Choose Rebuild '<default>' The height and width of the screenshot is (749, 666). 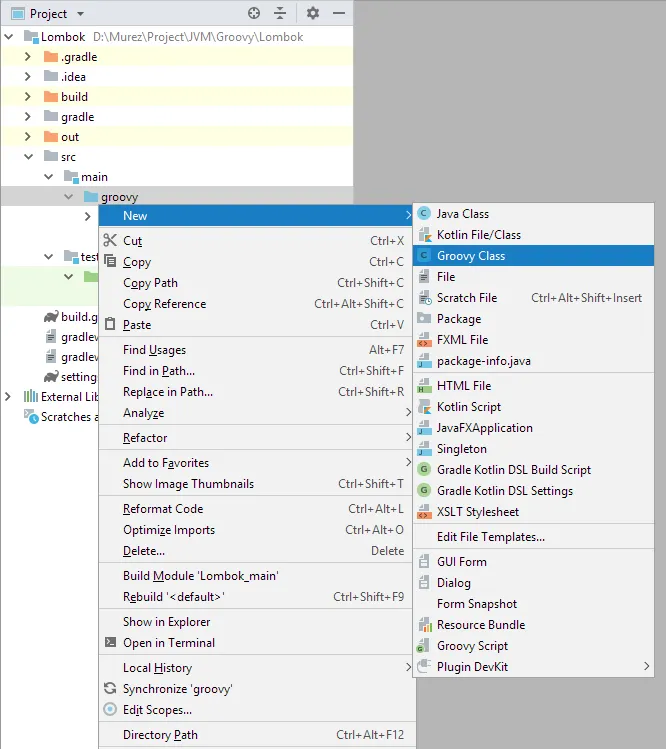(256, 597)
